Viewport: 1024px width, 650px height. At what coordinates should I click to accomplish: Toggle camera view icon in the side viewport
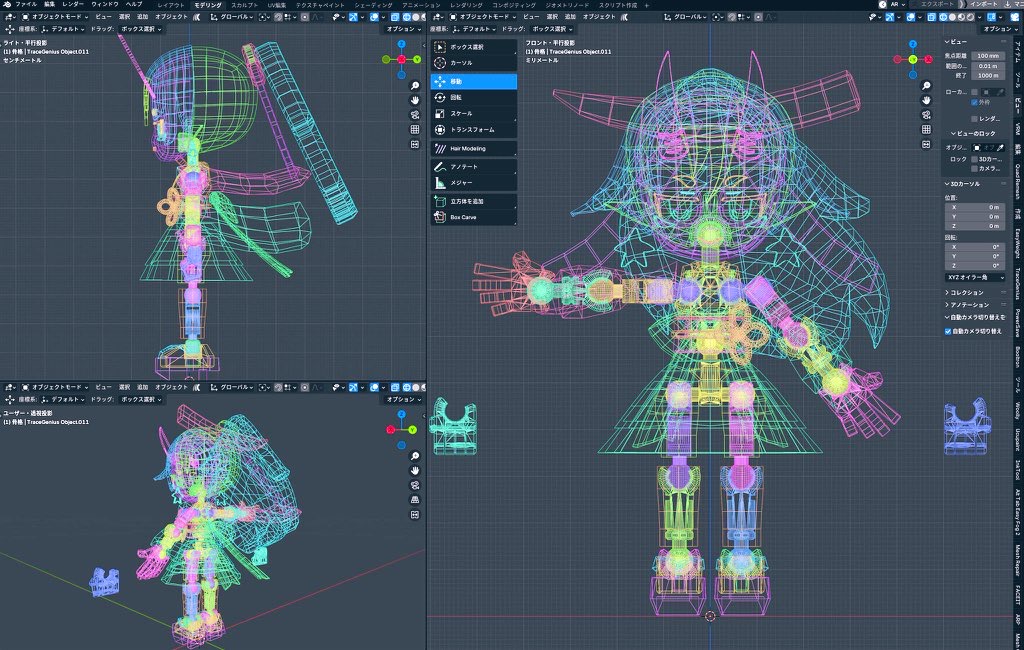coord(414,115)
